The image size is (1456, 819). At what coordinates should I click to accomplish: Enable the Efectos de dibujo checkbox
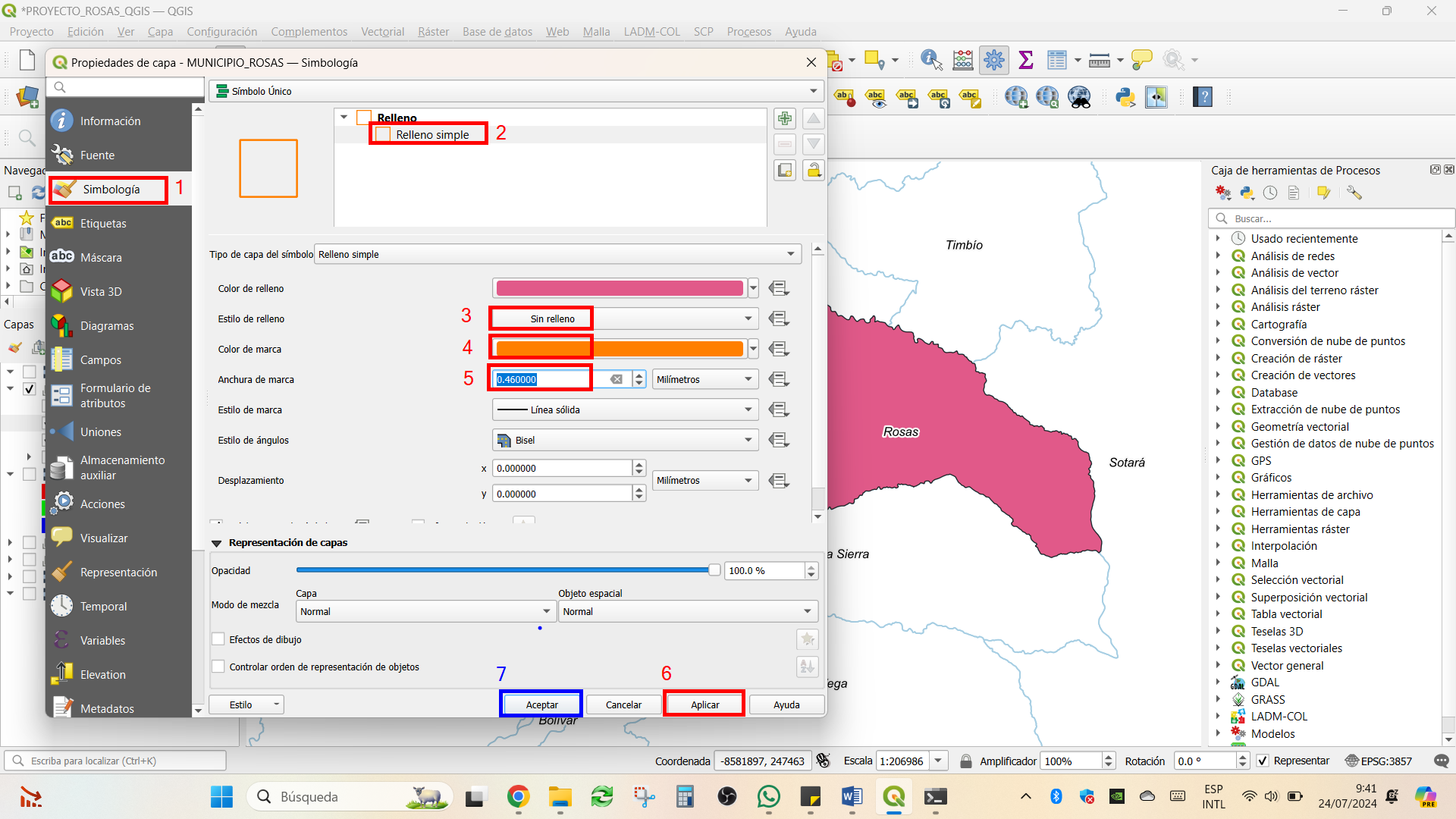pos(218,639)
